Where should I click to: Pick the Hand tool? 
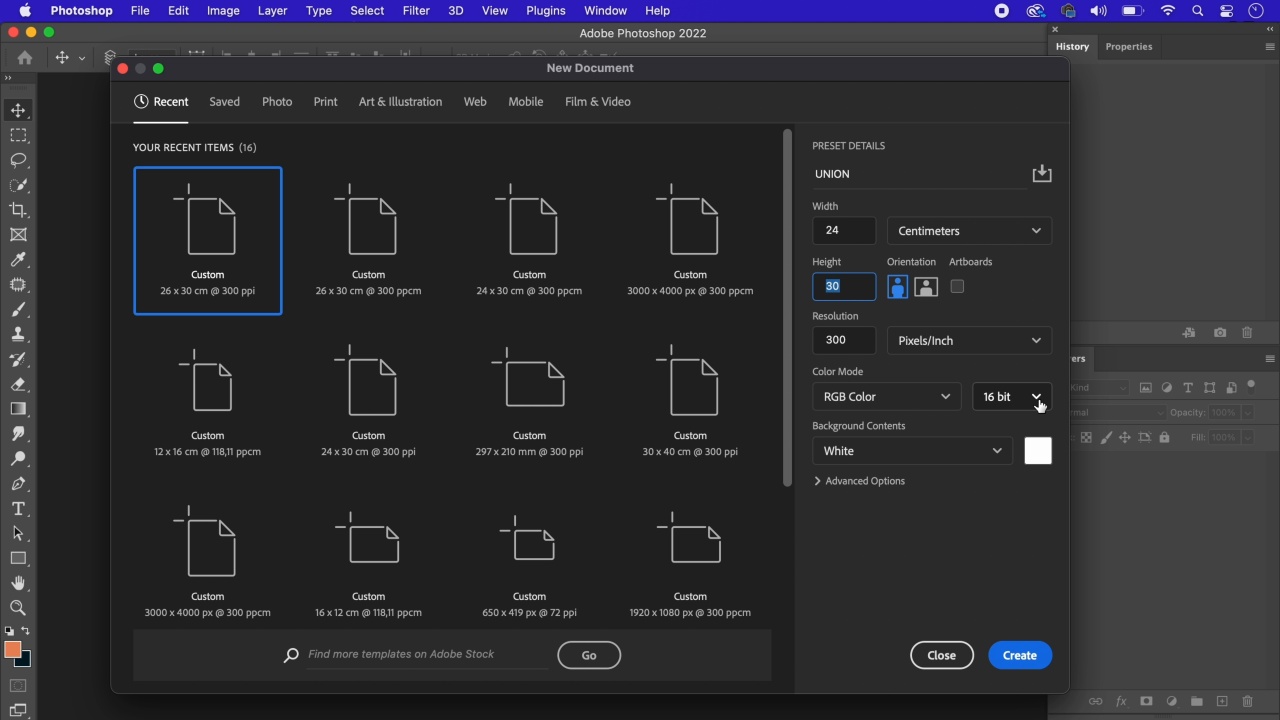18,583
